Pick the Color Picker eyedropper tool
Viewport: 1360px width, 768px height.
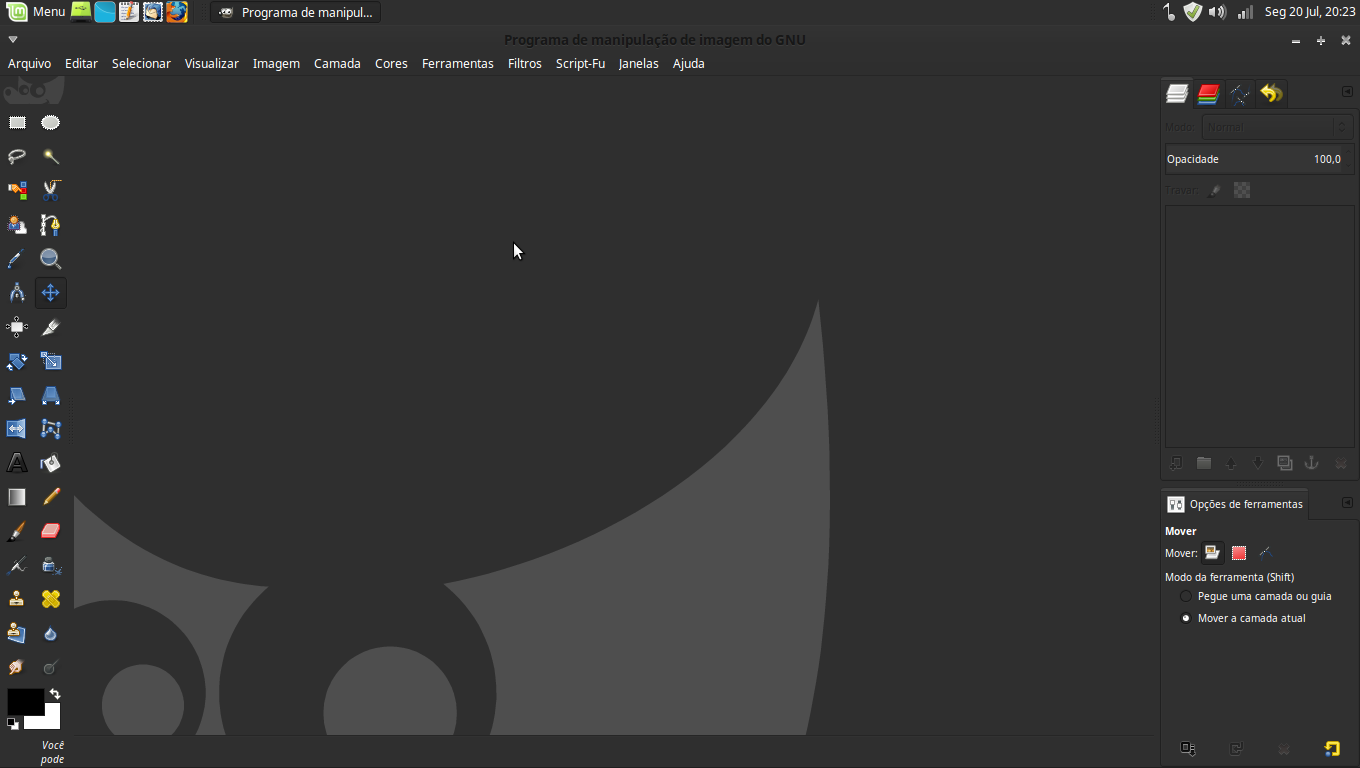17,259
